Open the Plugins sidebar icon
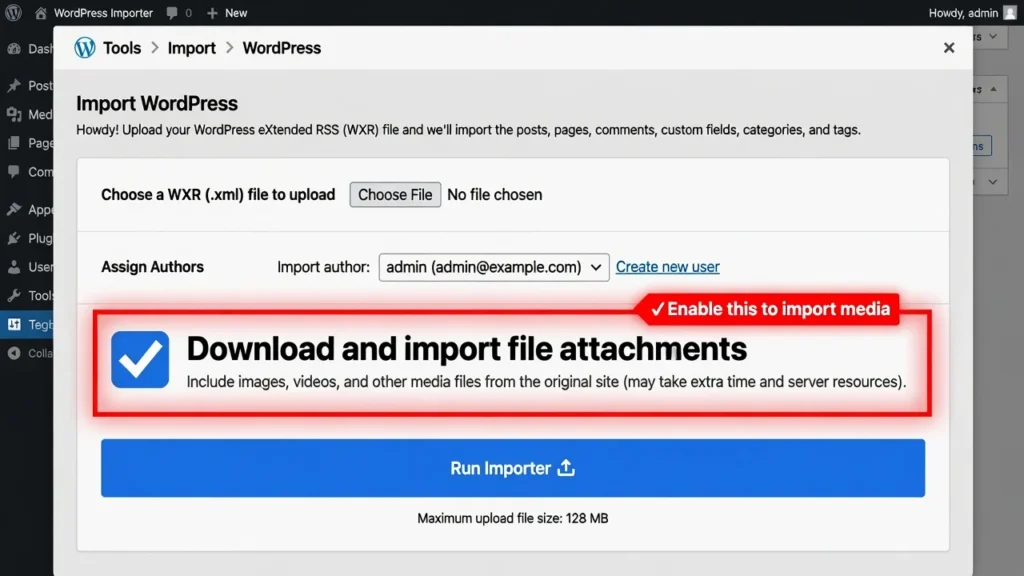1024x576 pixels. [x=14, y=238]
